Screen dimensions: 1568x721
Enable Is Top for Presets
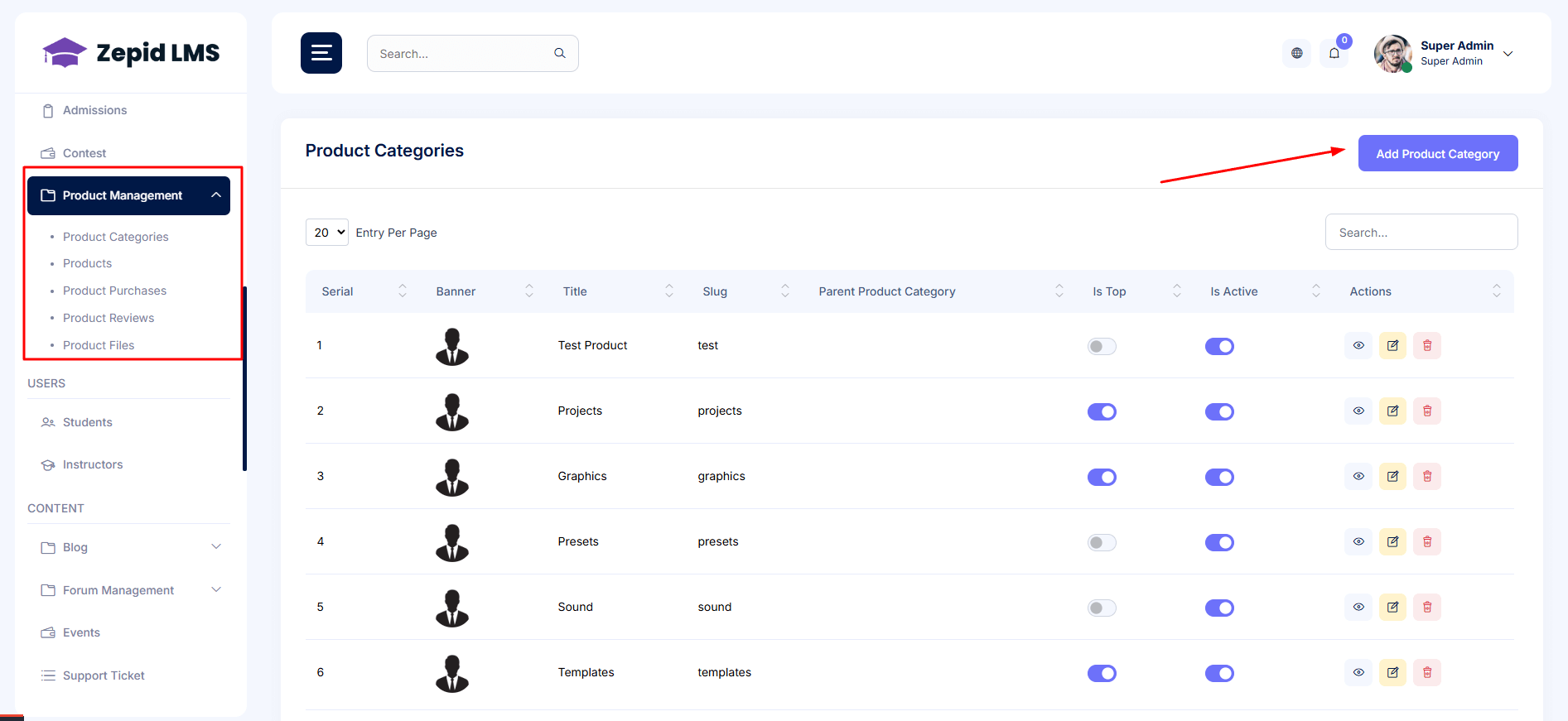[1102, 542]
